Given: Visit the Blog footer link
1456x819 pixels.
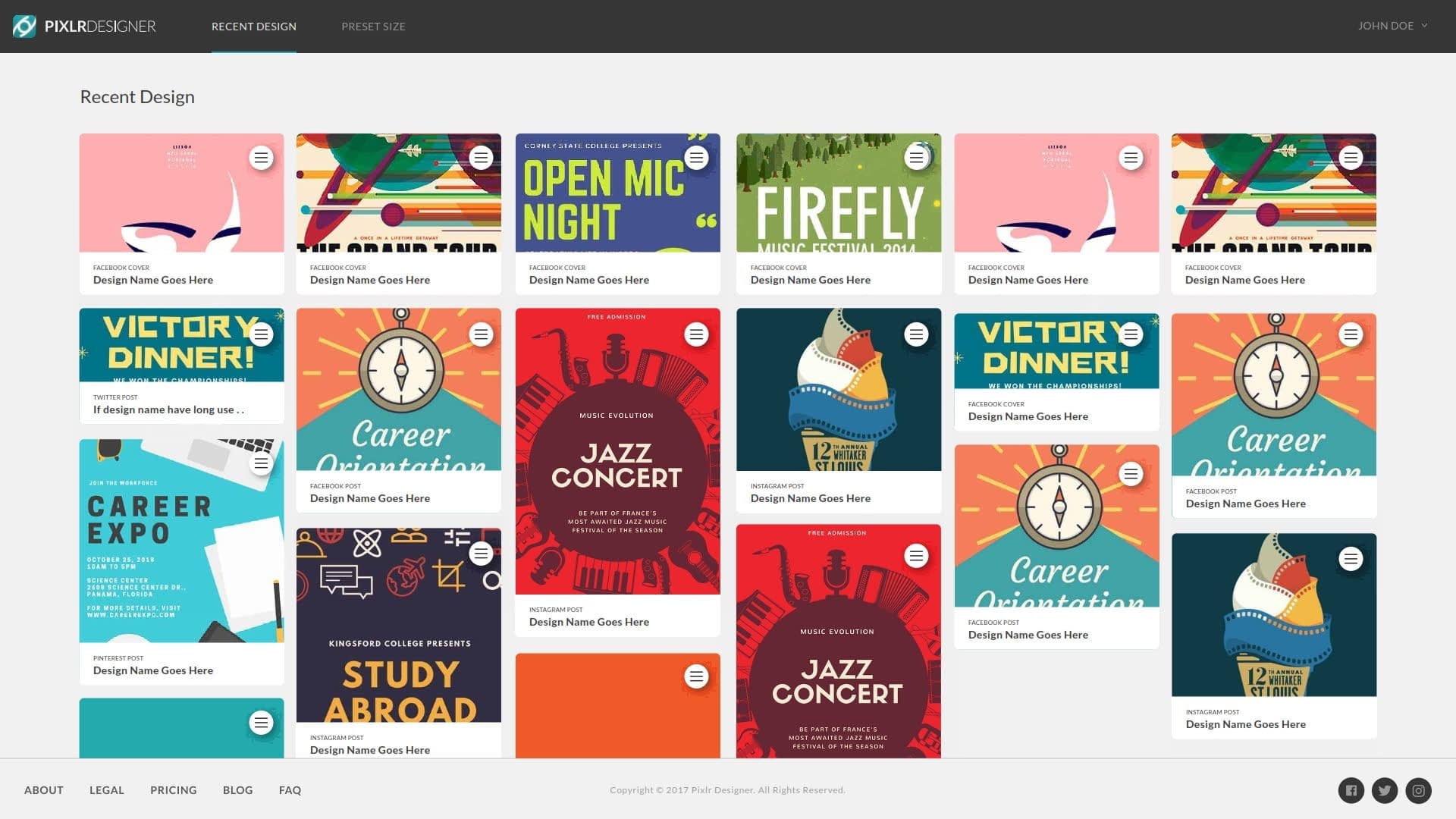Looking at the screenshot, I should click(237, 790).
